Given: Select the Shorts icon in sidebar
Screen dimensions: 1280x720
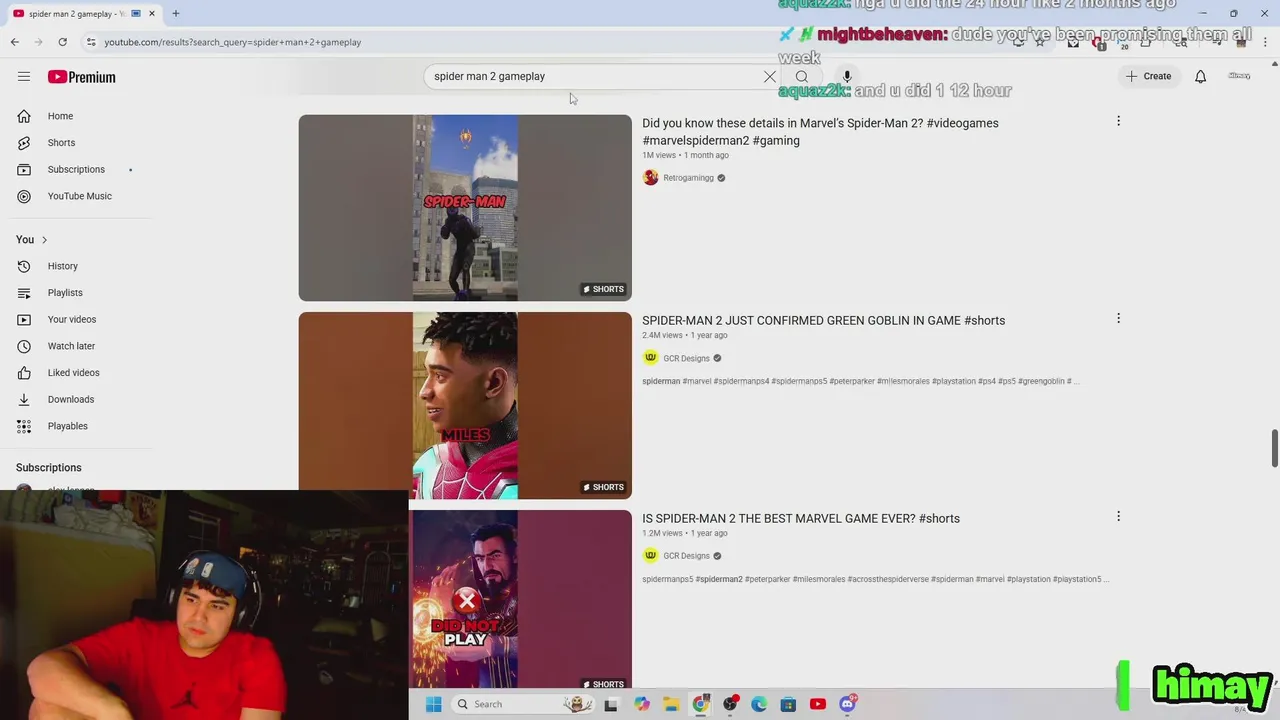Looking at the screenshot, I should (x=24, y=143).
